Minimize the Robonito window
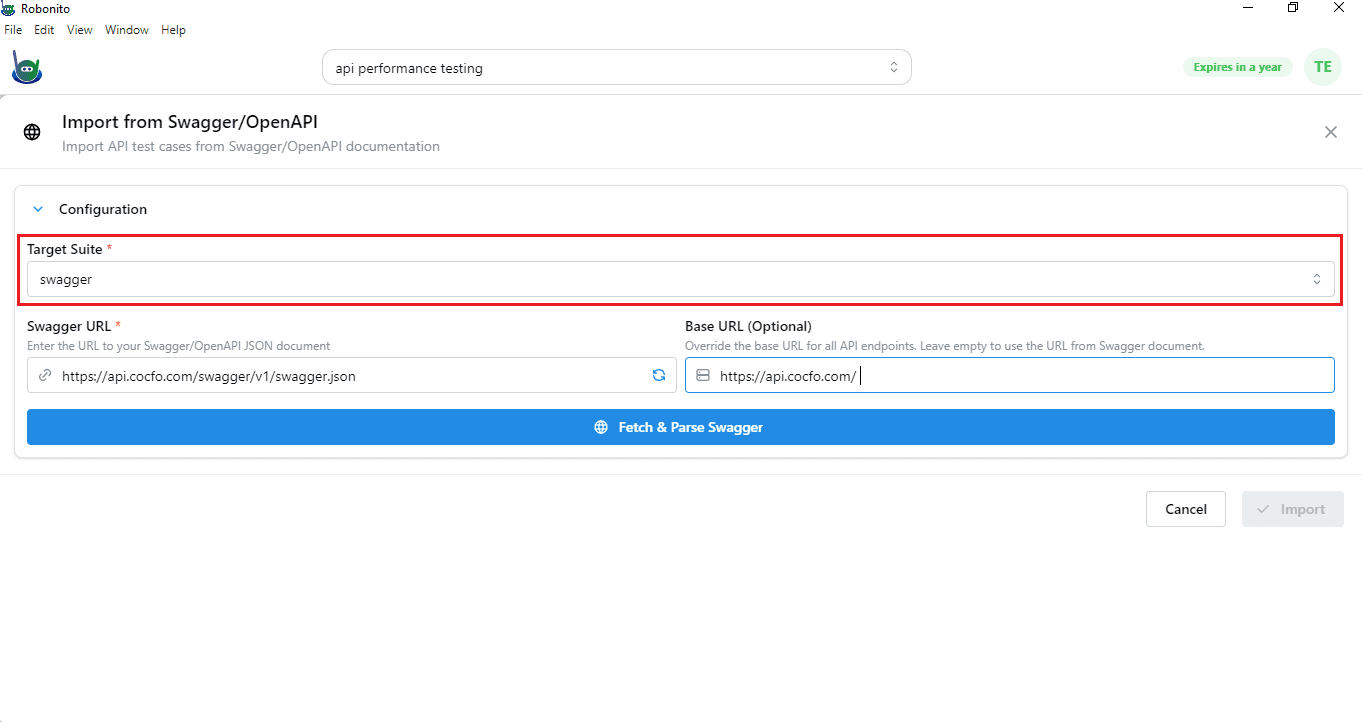Screen dimensions: 1362x722 click(x=1248, y=8)
